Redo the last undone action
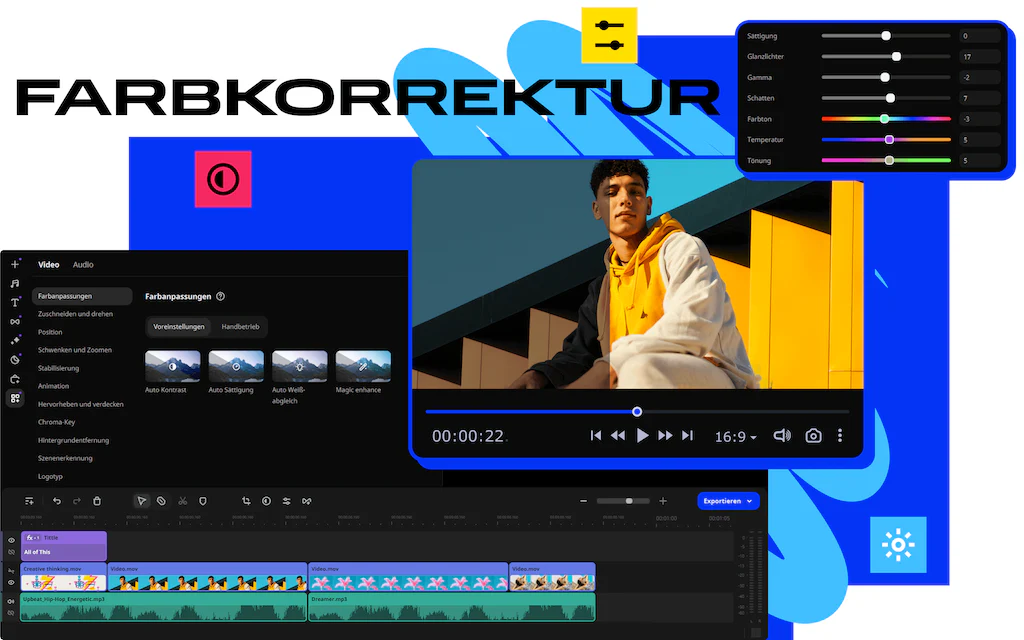Screen dimensions: 1024x640 [x=77, y=501]
